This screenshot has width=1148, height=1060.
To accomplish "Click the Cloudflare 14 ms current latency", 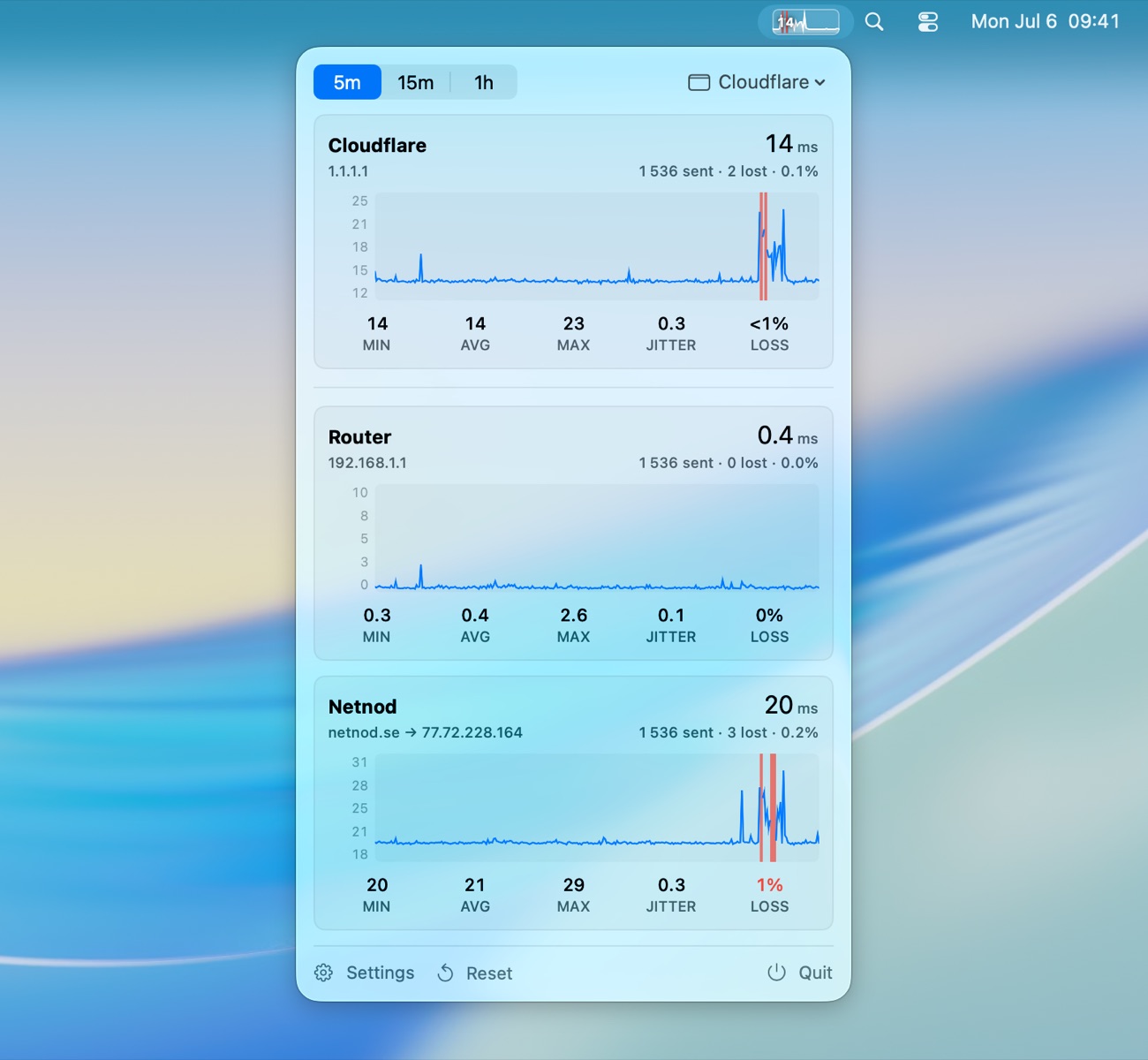I will tap(791, 144).
